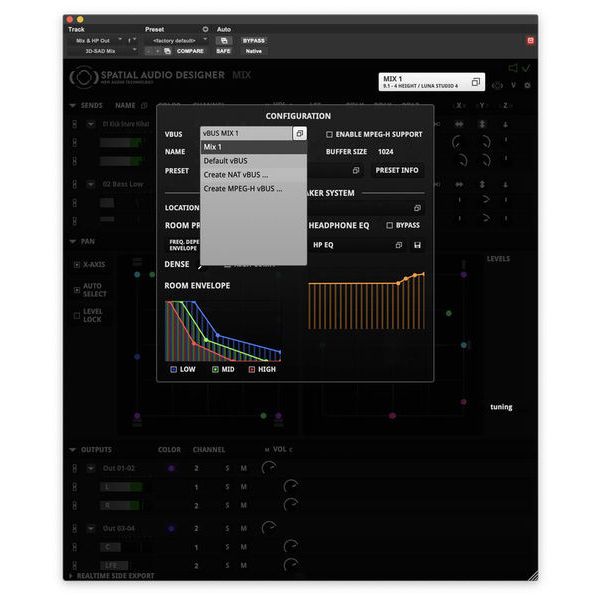Open the 3D-SAD Mix plugin dropdown
Image resolution: width=600 pixels, height=600 pixels.
103,51
